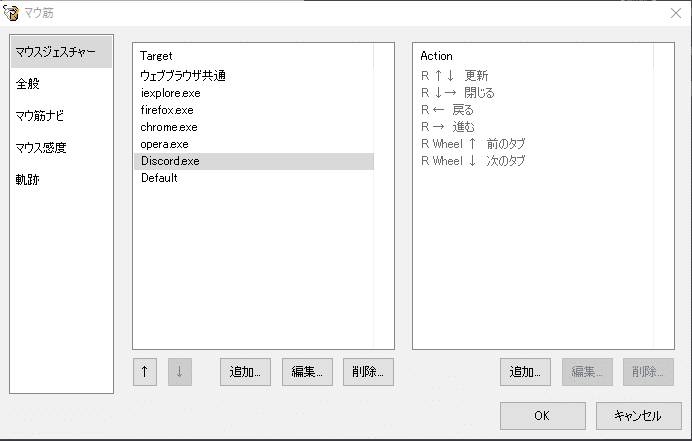Viewport: 692px width, 441px height.
Task: Pick chrome.exe in the Target list
Action: [x=254, y=127]
